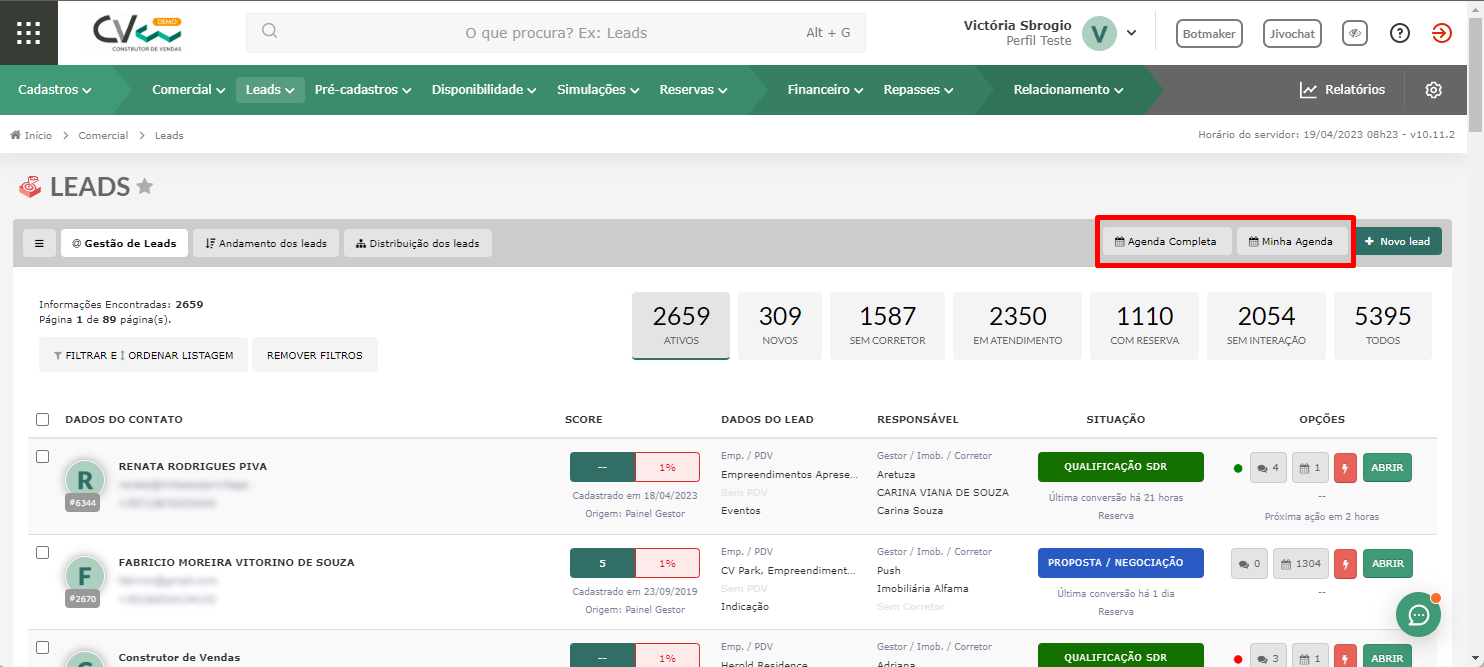
Task: Select the 1110 COM RESERVA counter
Action: [1144, 326]
